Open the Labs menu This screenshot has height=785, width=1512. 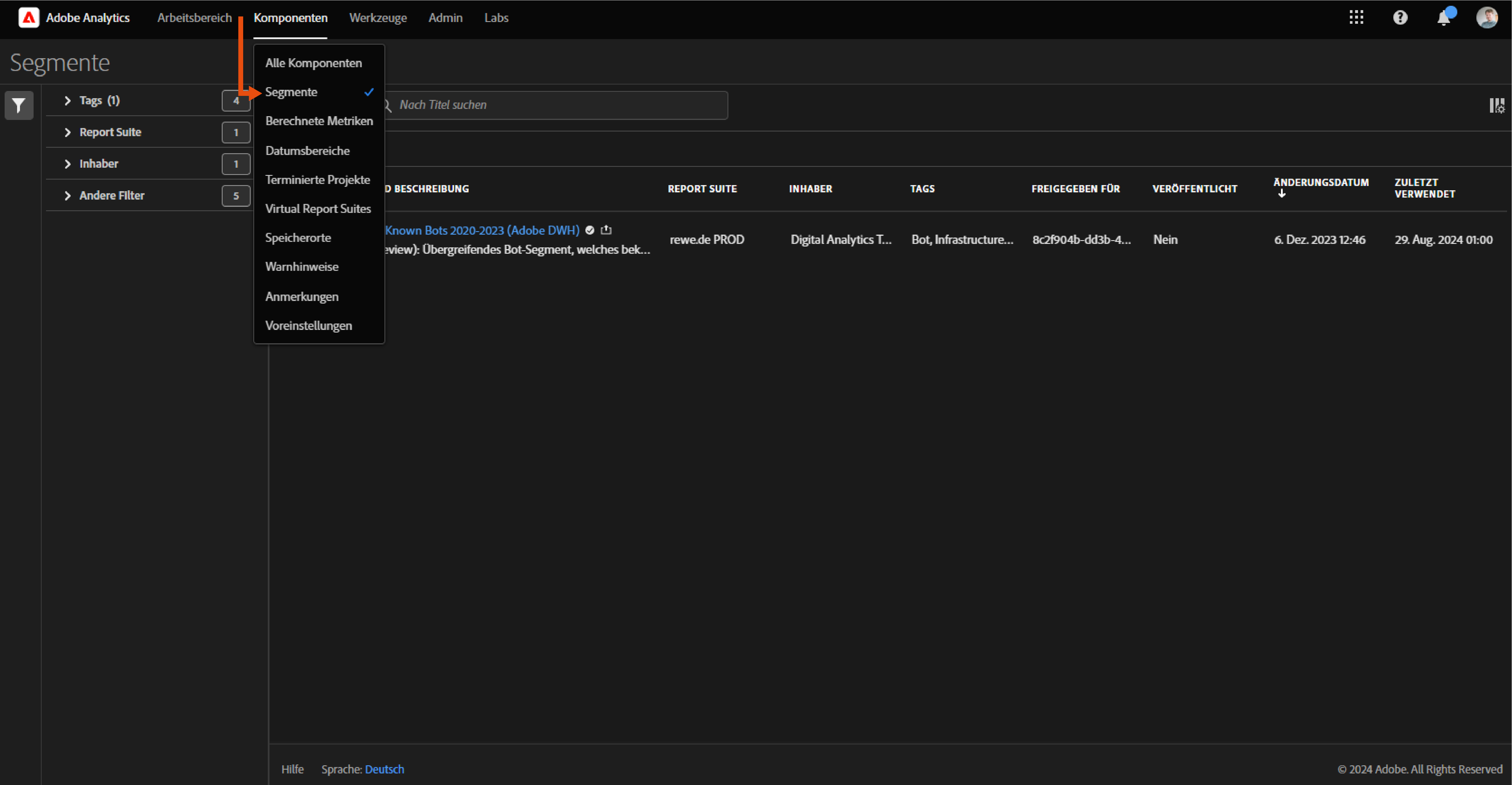[x=496, y=18]
